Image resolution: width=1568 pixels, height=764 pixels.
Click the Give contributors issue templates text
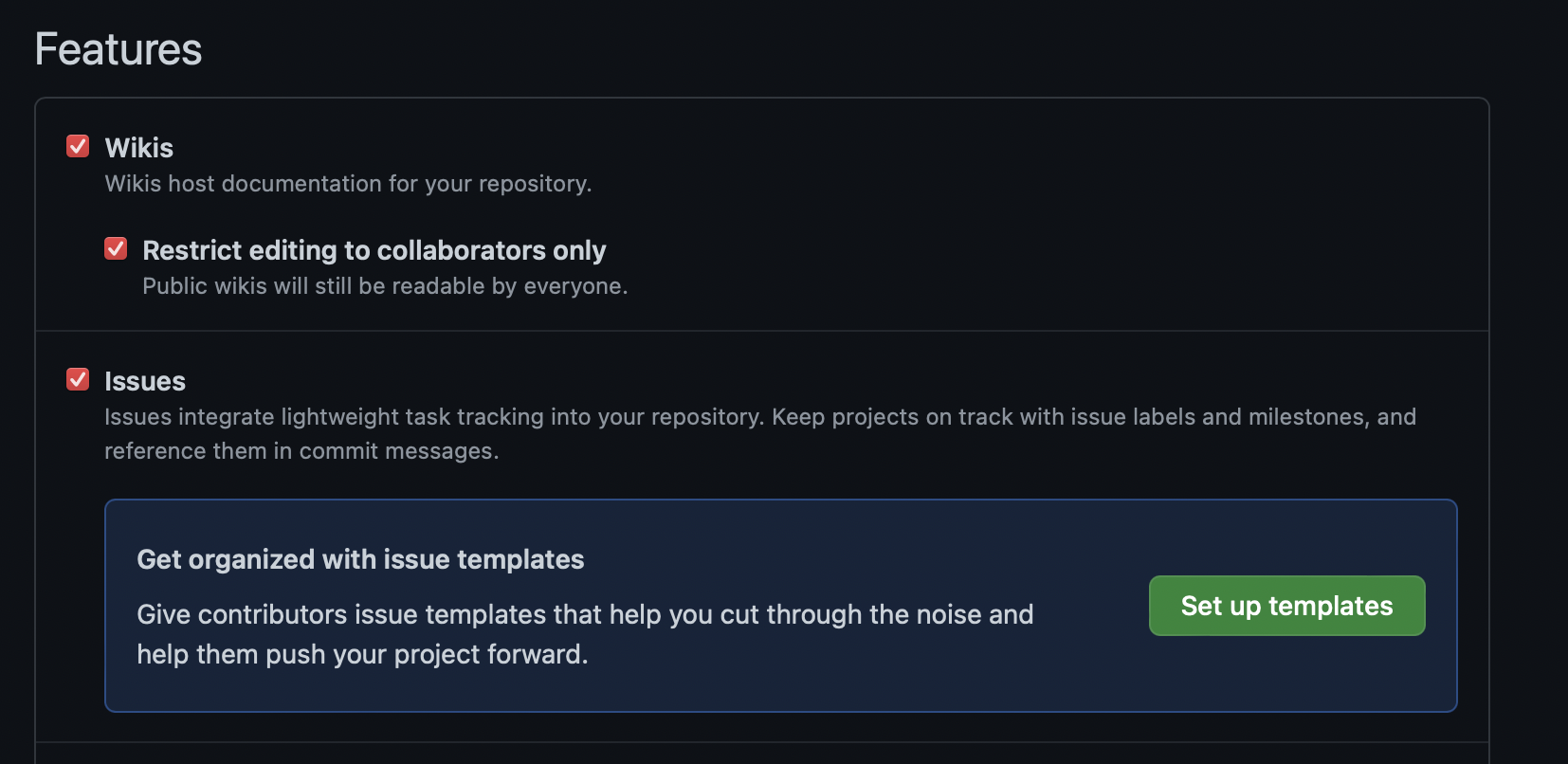tap(585, 614)
